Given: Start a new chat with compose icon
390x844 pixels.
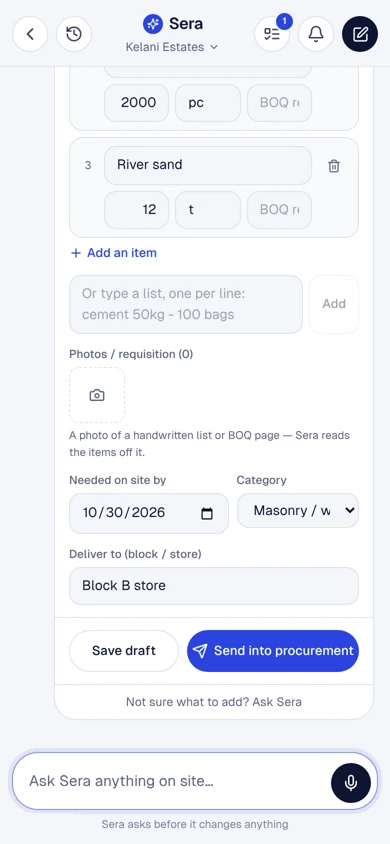Looking at the screenshot, I should pyautogui.click(x=360, y=34).
